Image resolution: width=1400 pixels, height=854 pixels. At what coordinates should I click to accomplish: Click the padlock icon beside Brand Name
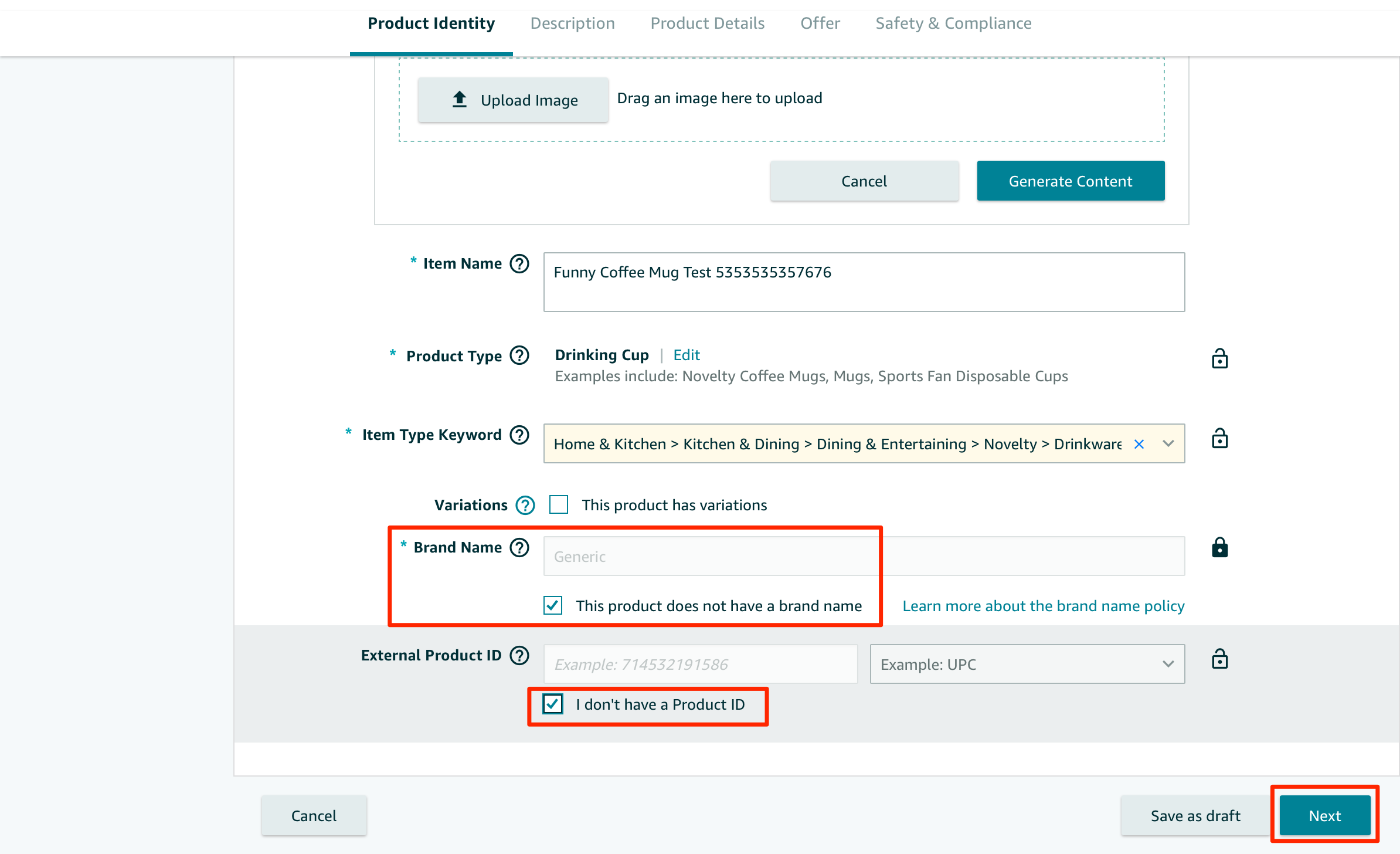pos(1220,547)
